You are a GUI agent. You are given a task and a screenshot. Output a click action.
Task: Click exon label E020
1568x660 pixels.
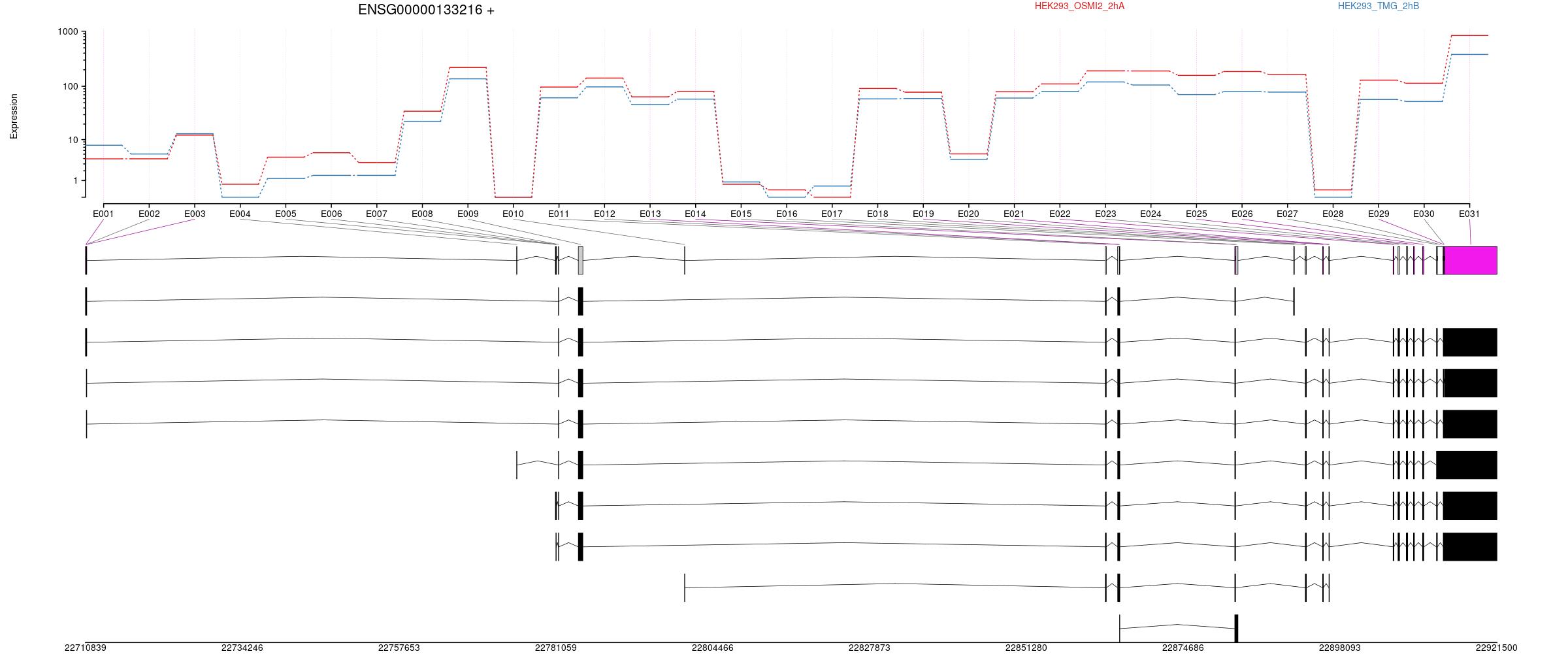[x=968, y=214]
